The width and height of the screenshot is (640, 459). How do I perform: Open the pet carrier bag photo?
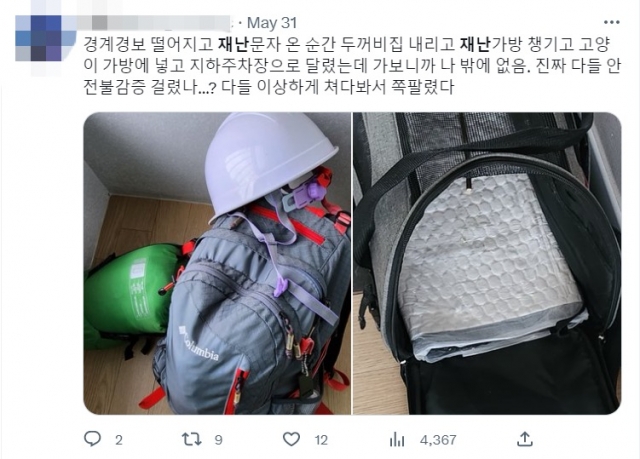click(x=487, y=263)
